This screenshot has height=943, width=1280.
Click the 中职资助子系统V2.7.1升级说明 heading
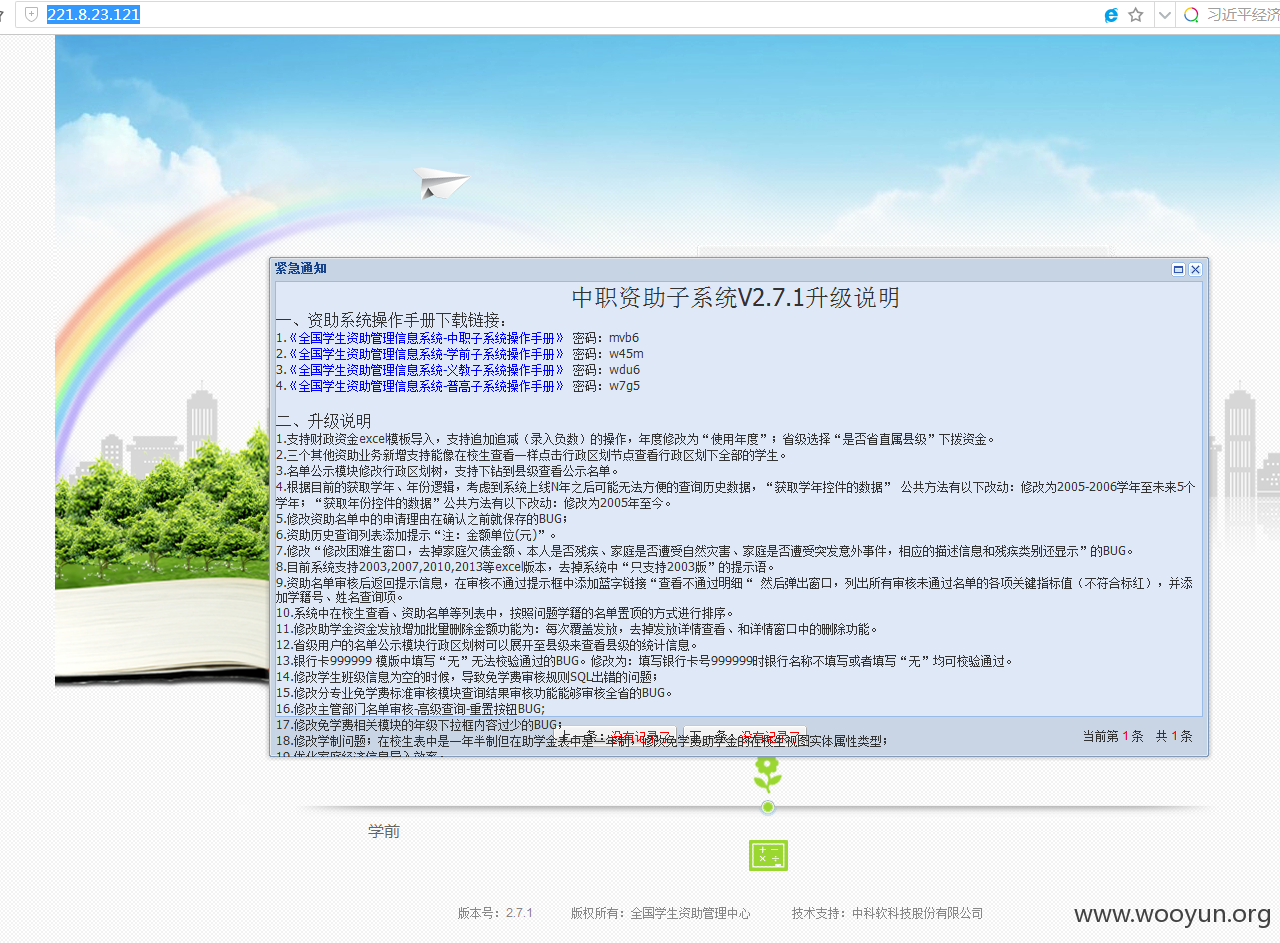pos(736,297)
